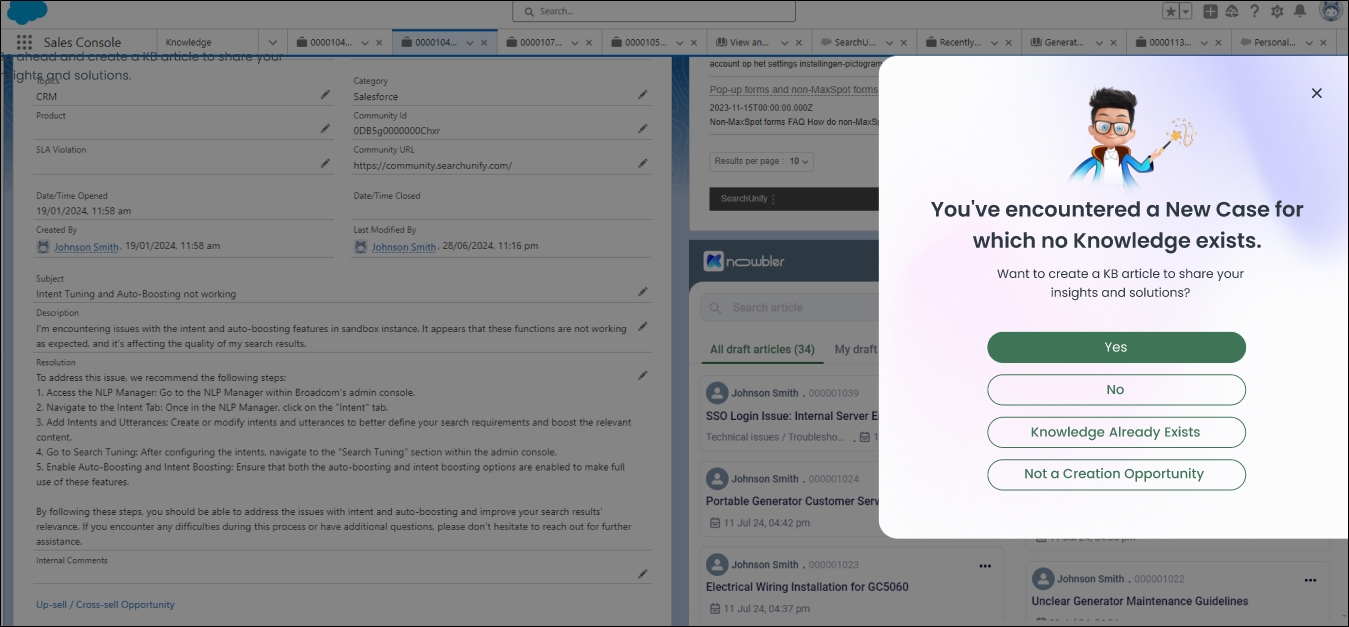1349x627 pixels.
Task: Open the notifications bell
Action: tap(1300, 11)
